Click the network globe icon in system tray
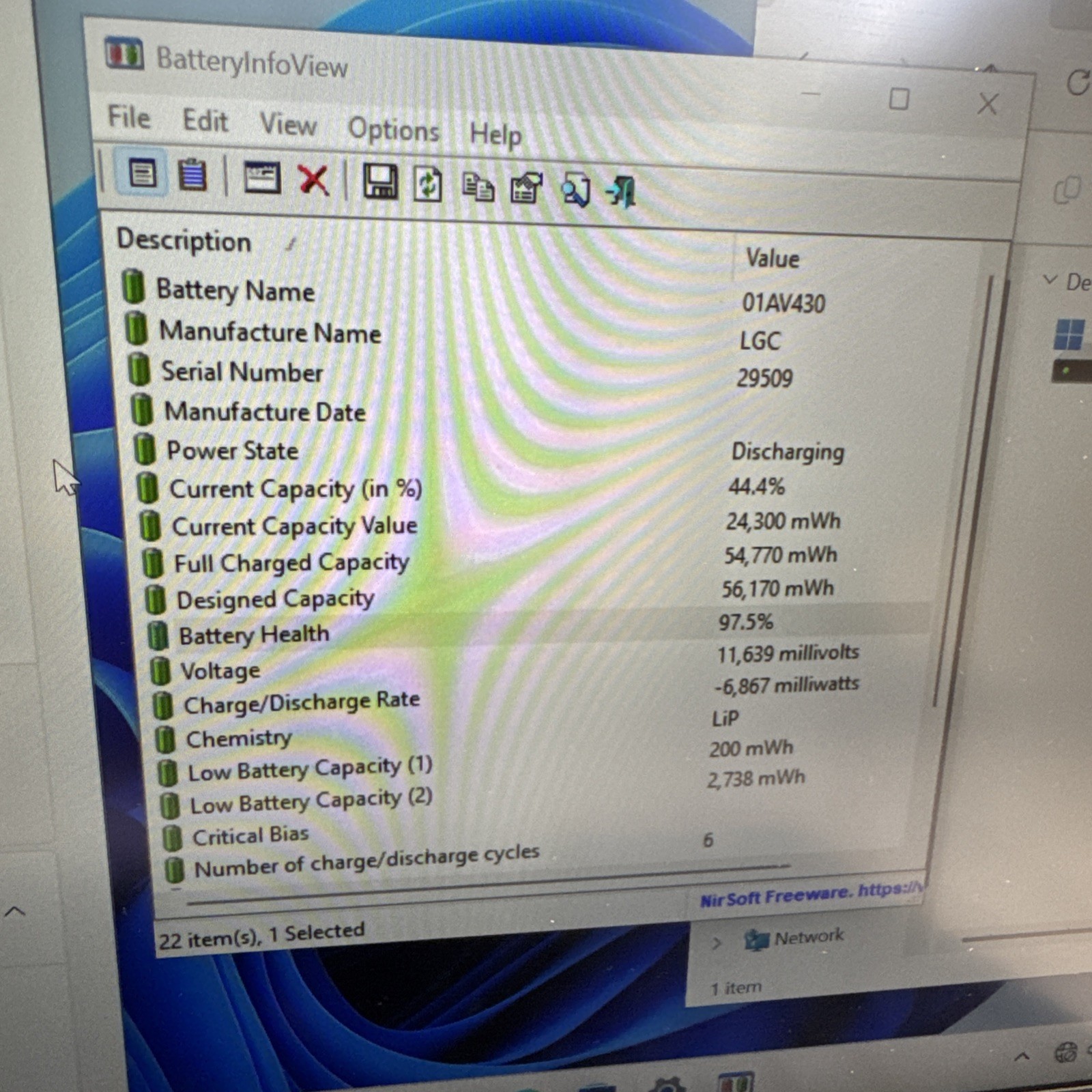Image resolution: width=1092 pixels, height=1092 pixels. [1065, 1052]
